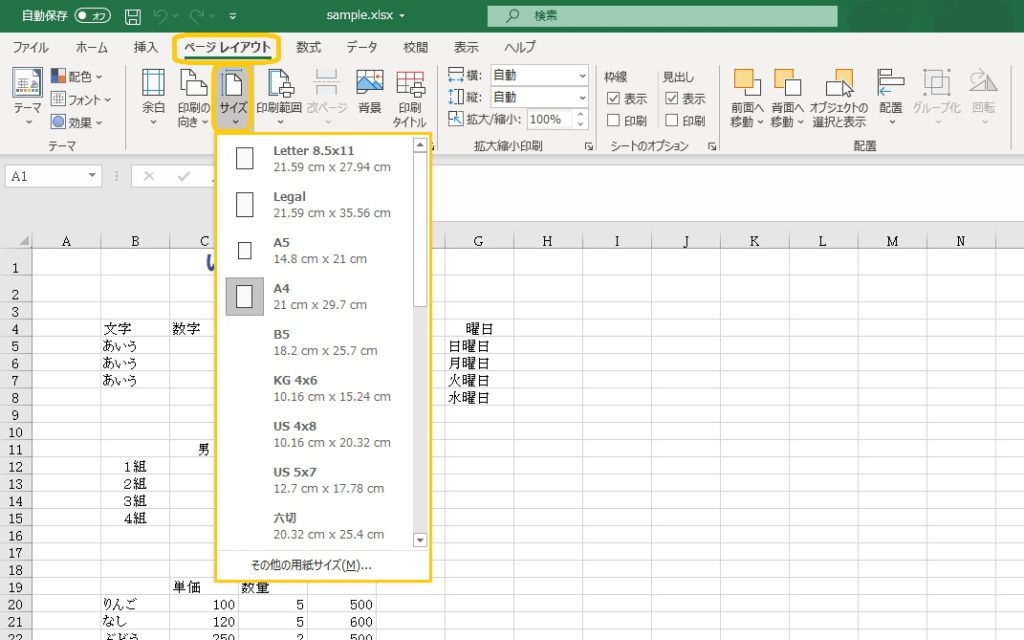Click その他の用紙サイズ option
Image resolution: width=1024 pixels, height=640 pixels.
pyautogui.click(x=311, y=565)
